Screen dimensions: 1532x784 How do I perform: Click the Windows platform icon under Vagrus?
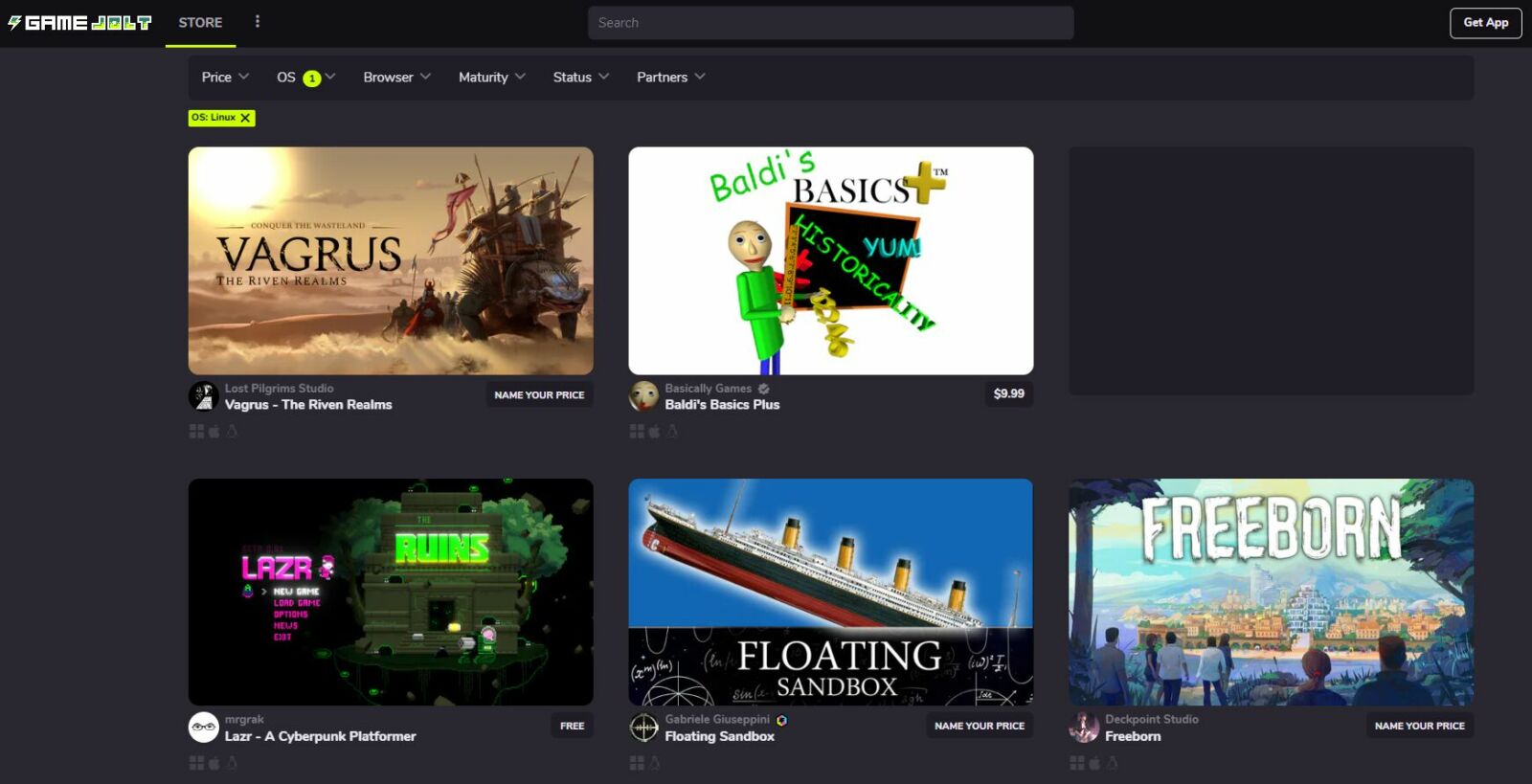[196, 432]
